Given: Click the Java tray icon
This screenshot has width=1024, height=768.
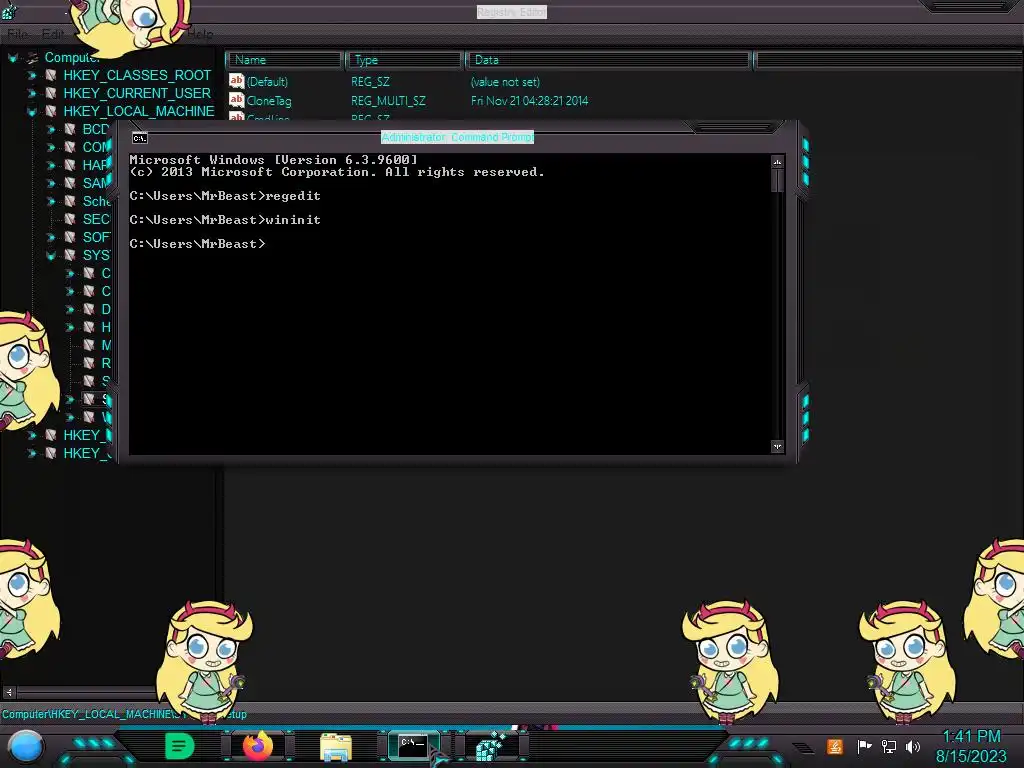Looking at the screenshot, I should tap(835, 746).
